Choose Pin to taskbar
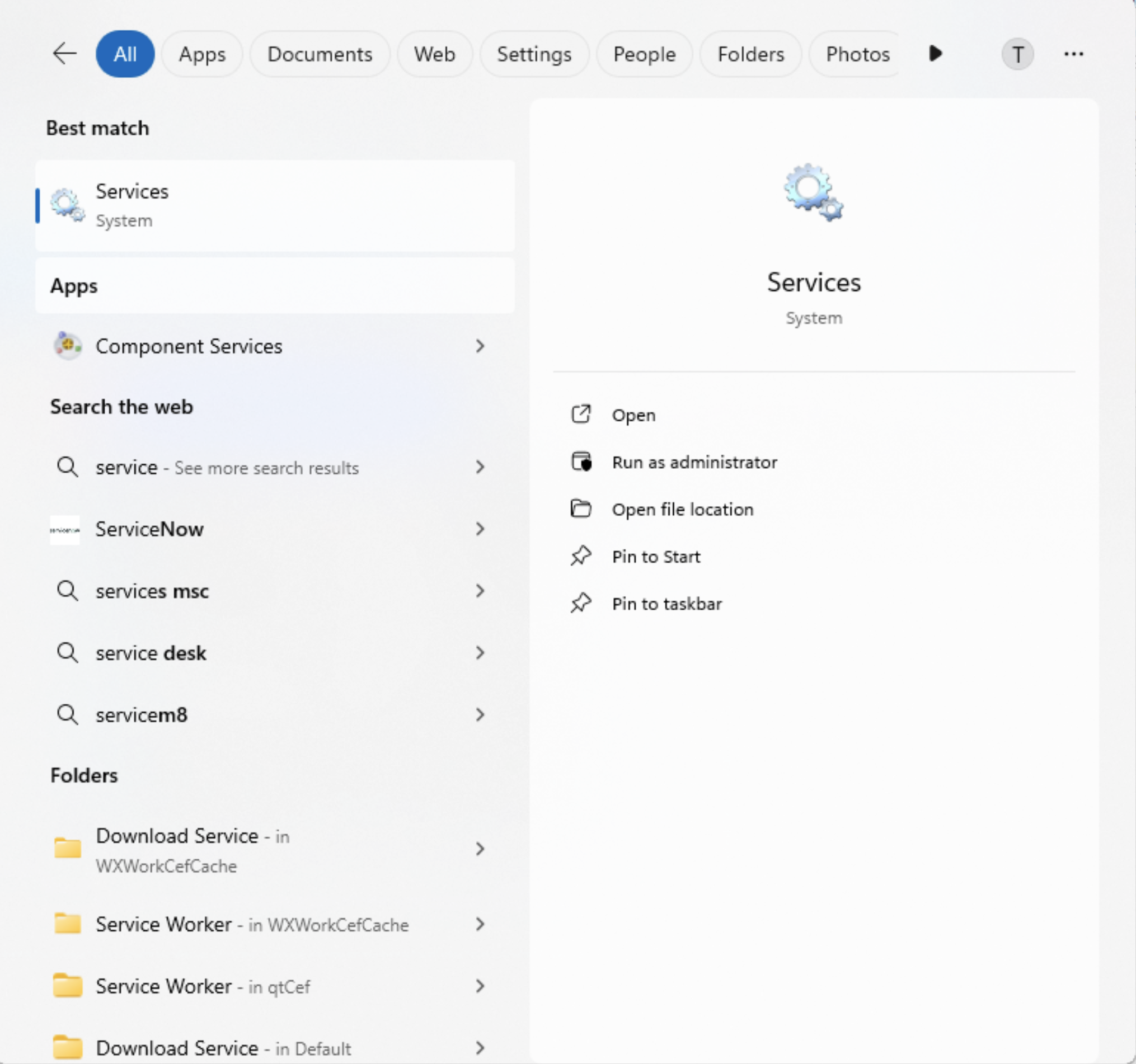The width and height of the screenshot is (1136, 1064). (x=666, y=604)
